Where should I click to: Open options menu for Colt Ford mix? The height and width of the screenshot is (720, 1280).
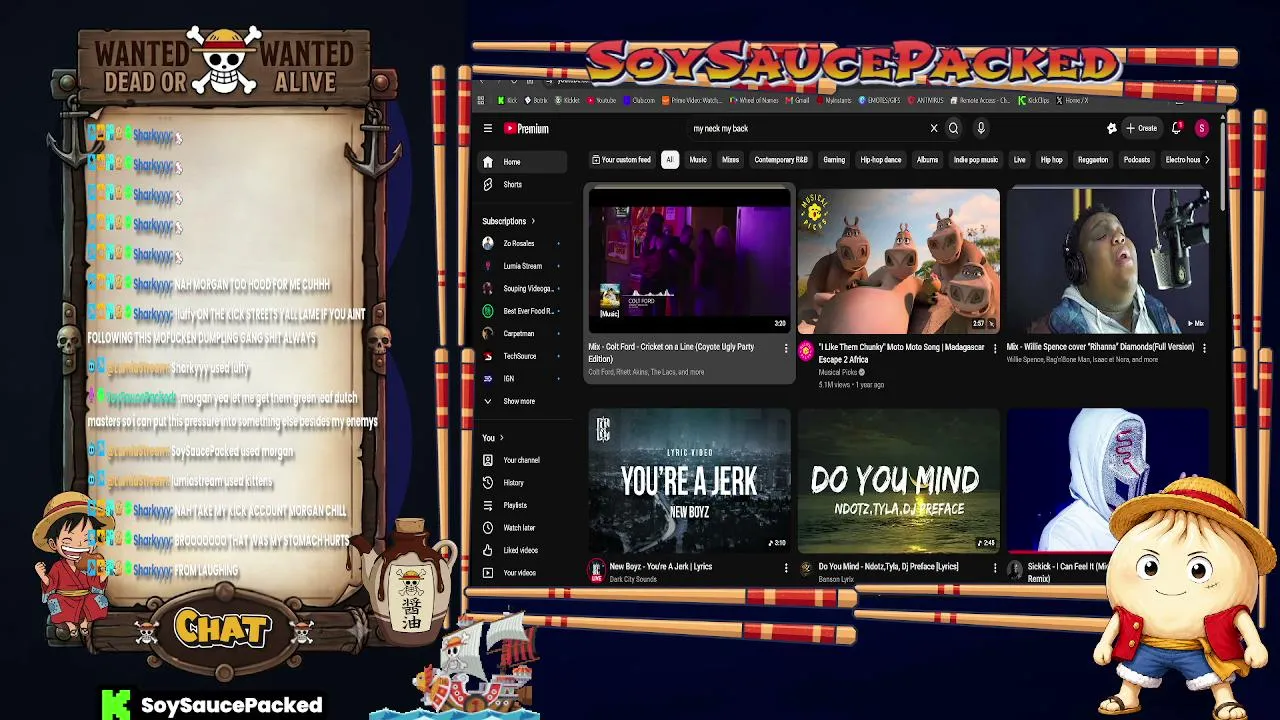pos(786,348)
